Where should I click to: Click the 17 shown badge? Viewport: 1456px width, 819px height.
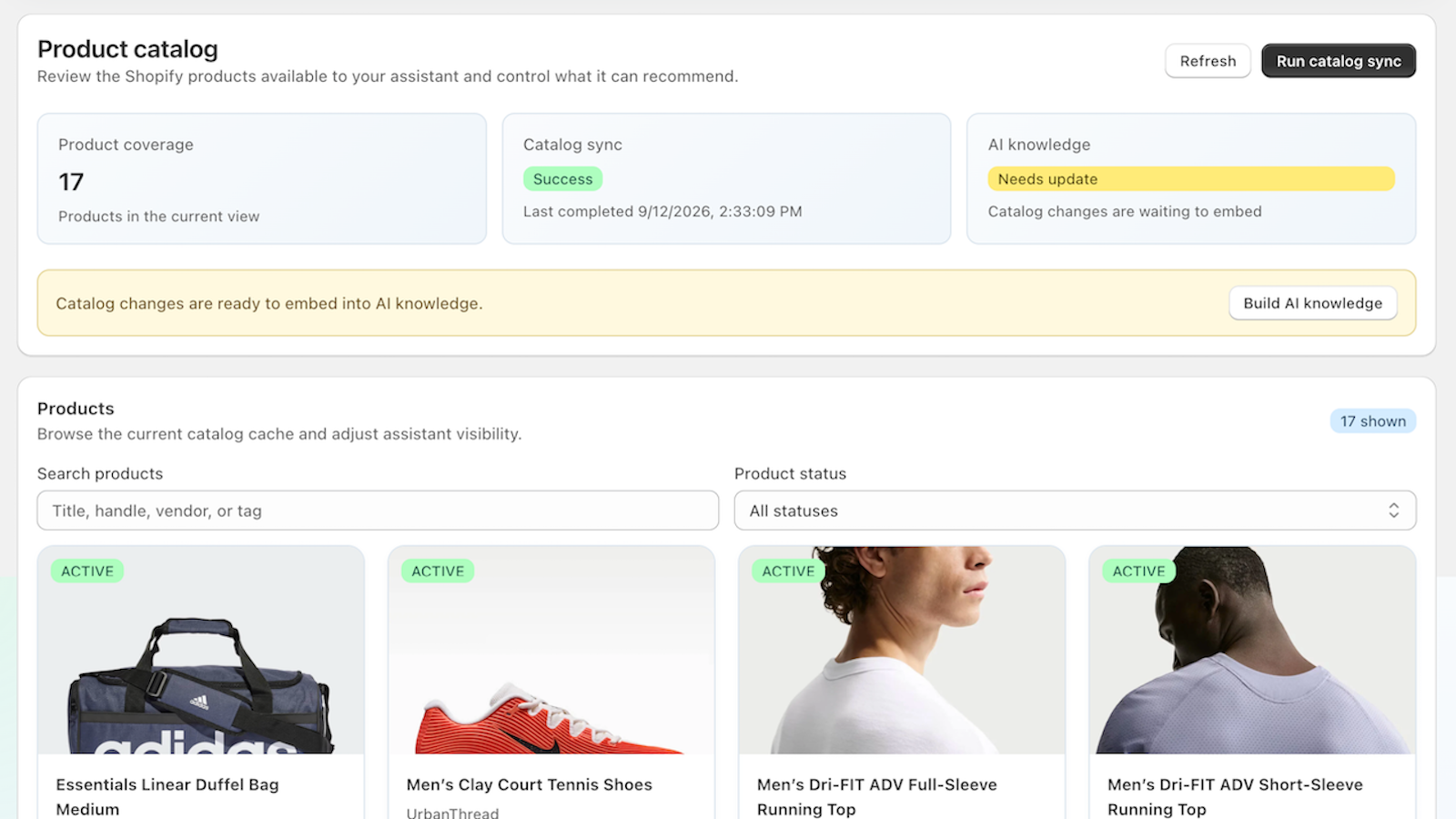[1372, 421]
